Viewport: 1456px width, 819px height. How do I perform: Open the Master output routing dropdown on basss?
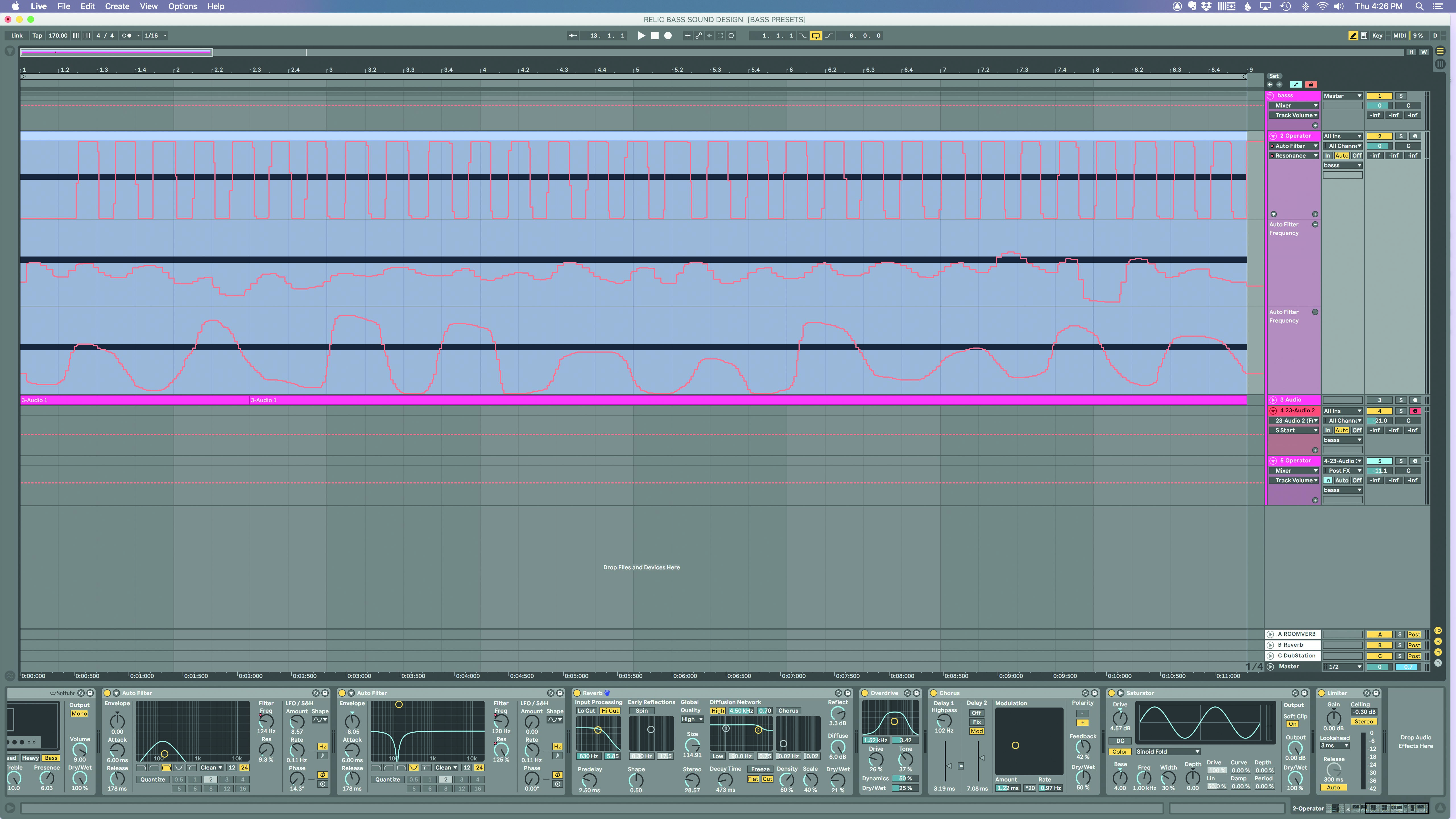tap(1342, 96)
